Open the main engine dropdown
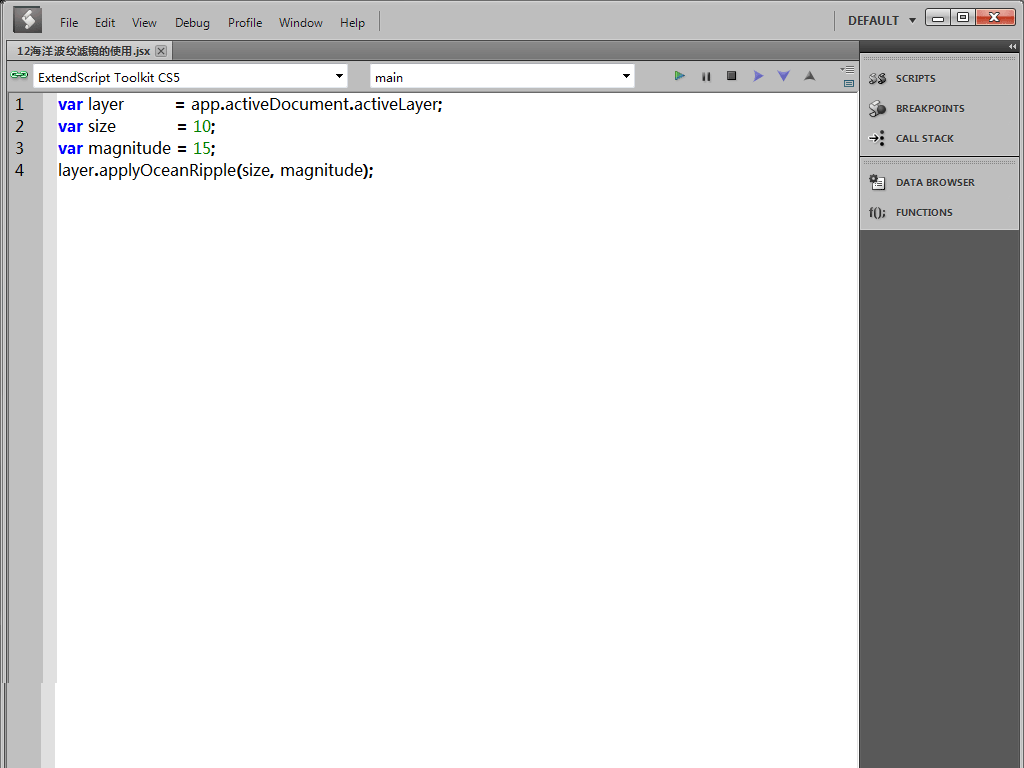 coord(502,77)
